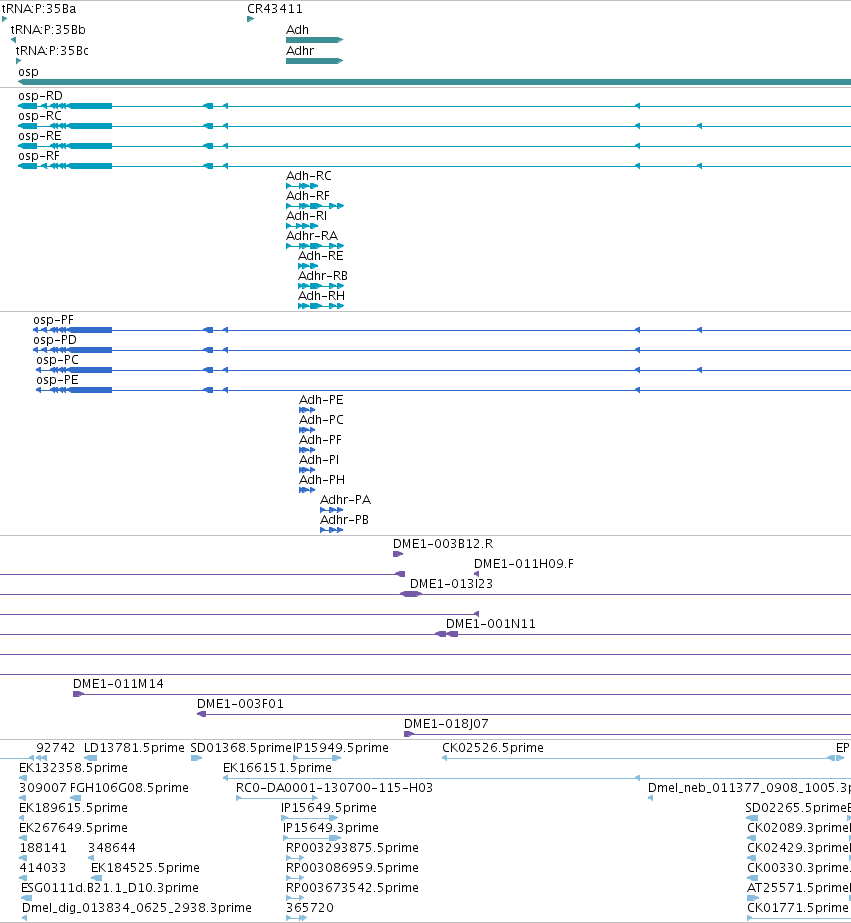Click the 365720 EST label

click(310, 908)
